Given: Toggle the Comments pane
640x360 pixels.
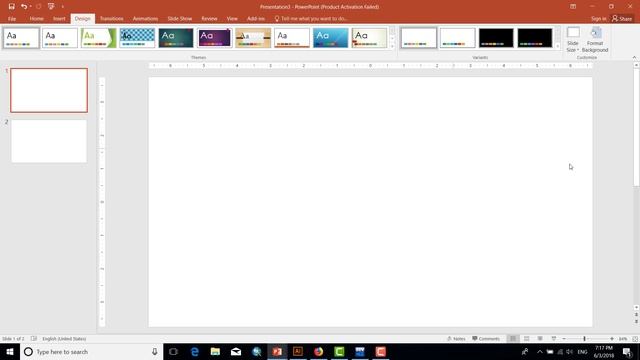Looking at the screenshot, I should 486,339.
